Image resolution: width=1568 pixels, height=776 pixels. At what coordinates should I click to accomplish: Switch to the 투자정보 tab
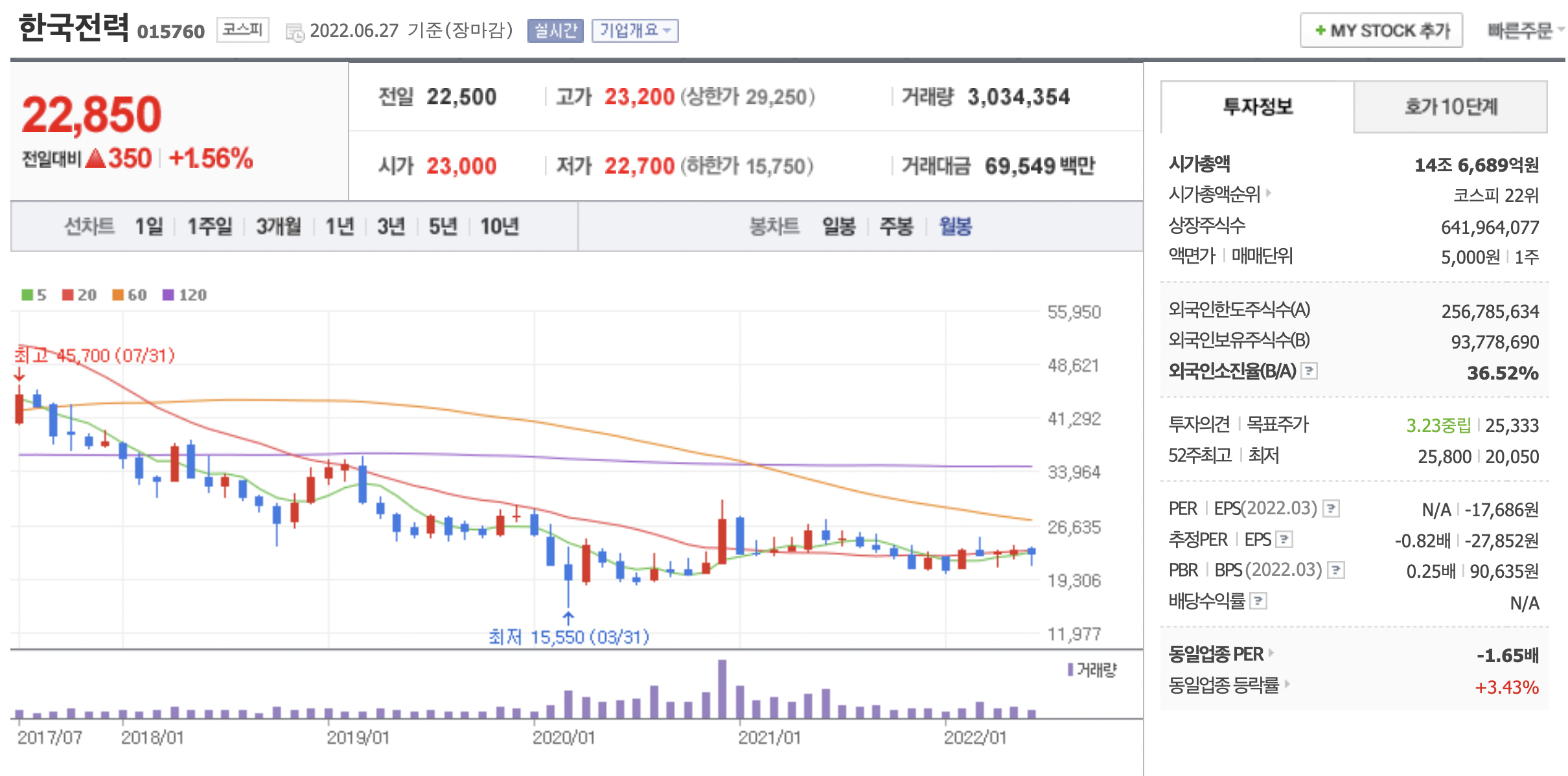(x=1257, y=107)
